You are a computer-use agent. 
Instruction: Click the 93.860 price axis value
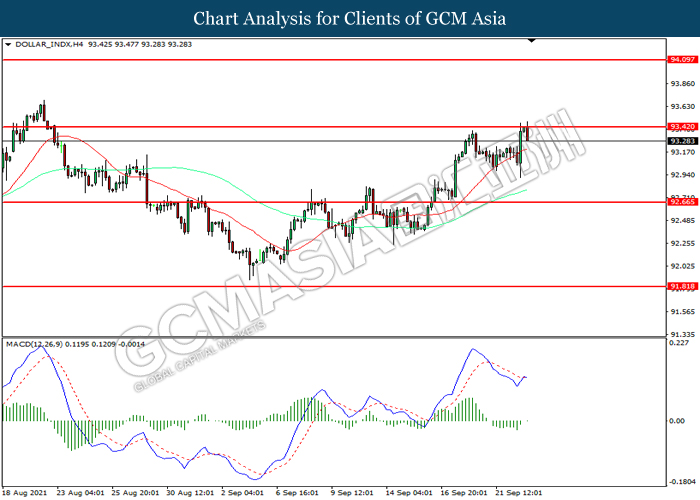(x=683, y=83)
